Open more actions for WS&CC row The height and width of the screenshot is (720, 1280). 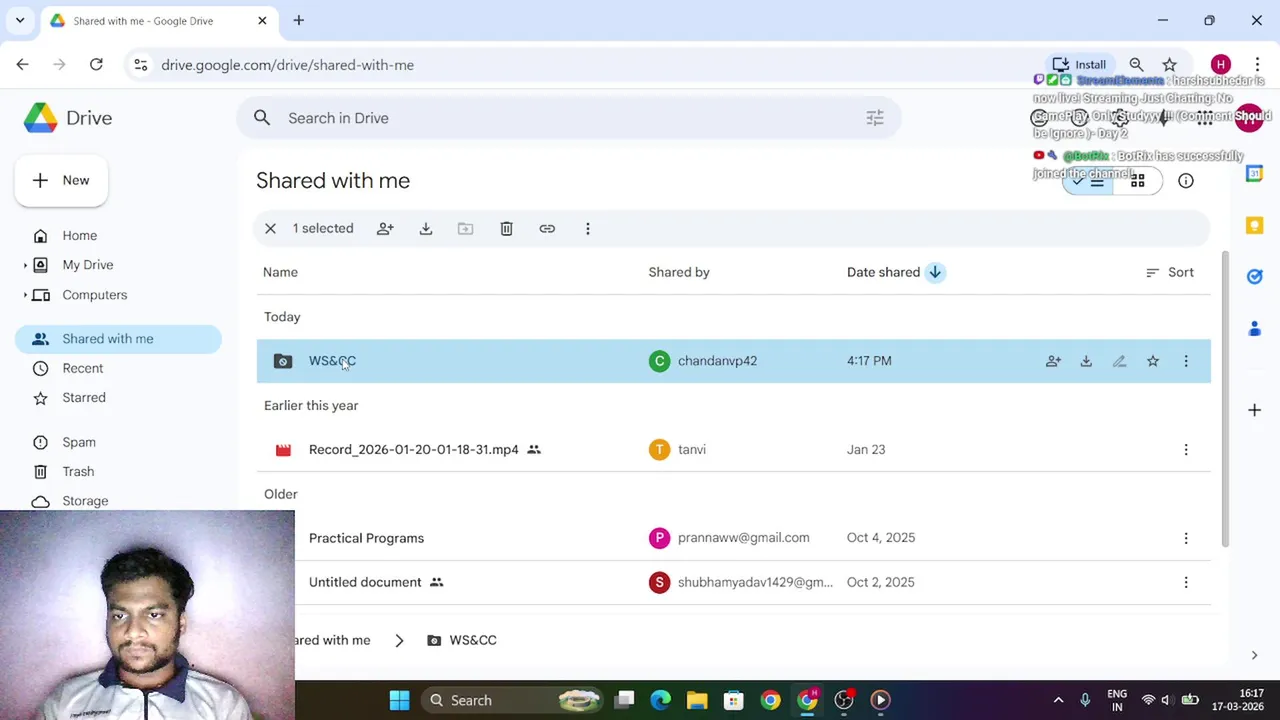pyautogui.click(x=1186, y=361)
